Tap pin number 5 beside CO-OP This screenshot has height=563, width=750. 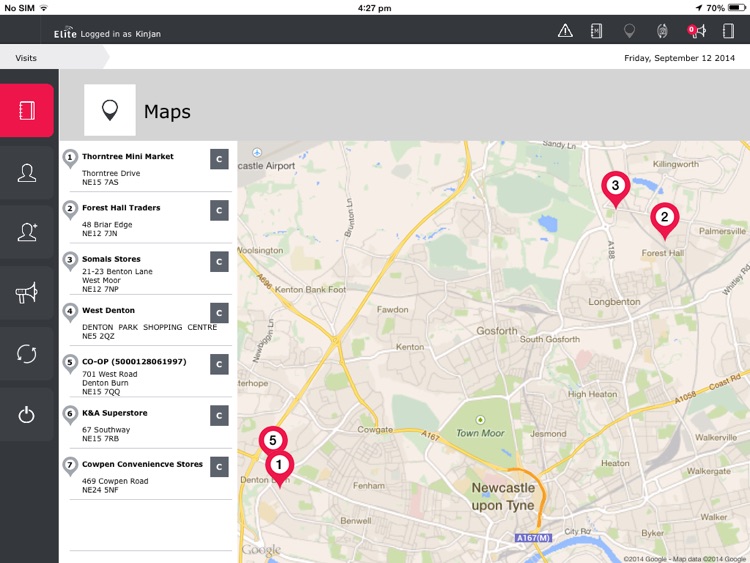[70, 363]
